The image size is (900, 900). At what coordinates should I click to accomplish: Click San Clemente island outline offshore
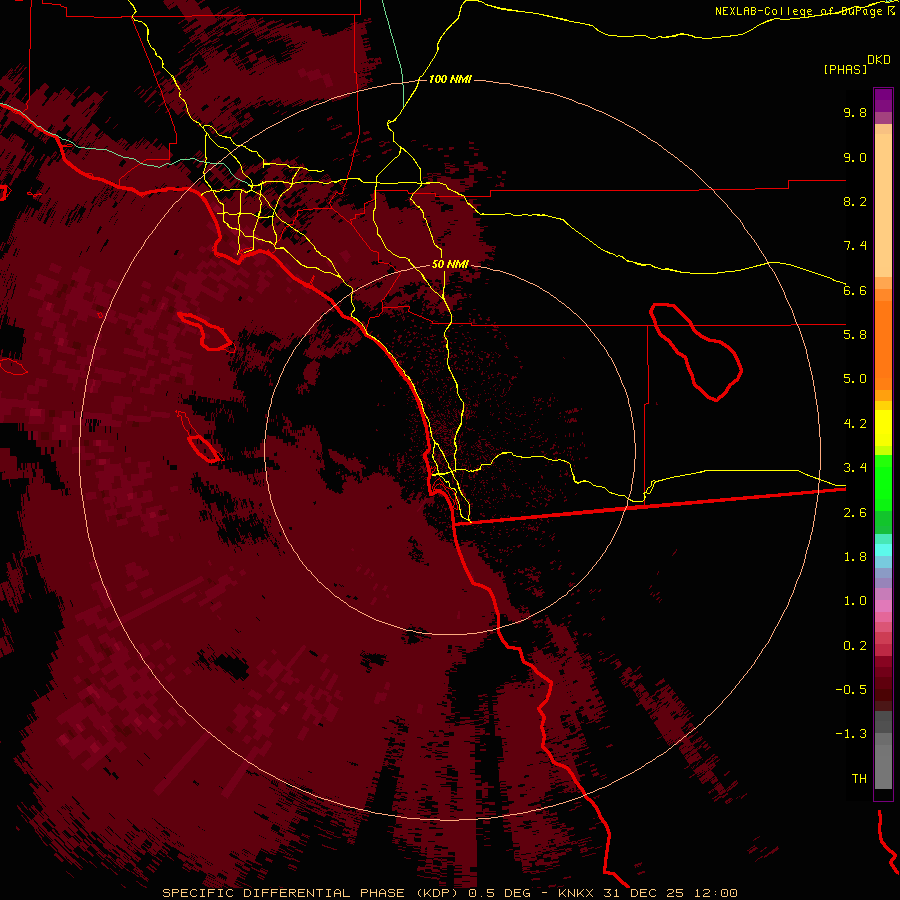coord(198,437)
